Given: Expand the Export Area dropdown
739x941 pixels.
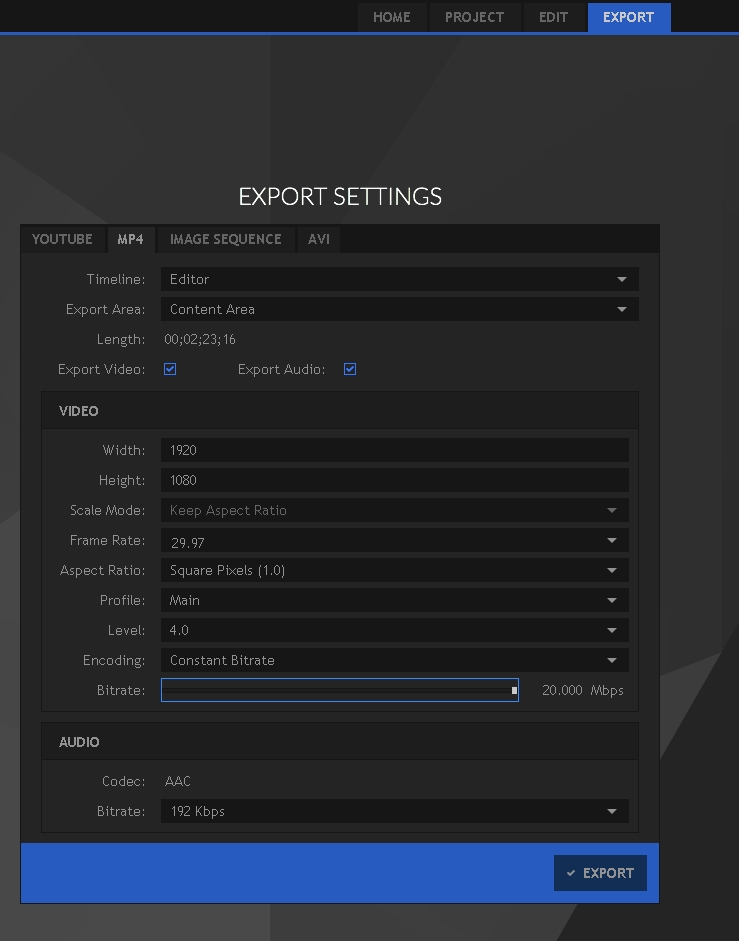Looking at the screenshot, I should click(x=399, y=309).
